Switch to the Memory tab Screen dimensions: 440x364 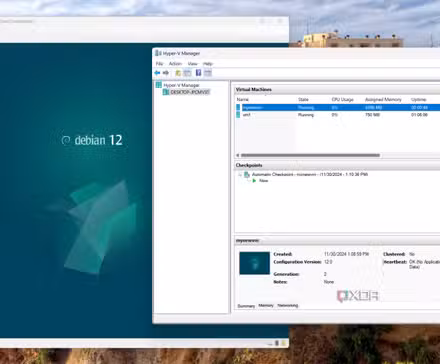tap(266, 305)
